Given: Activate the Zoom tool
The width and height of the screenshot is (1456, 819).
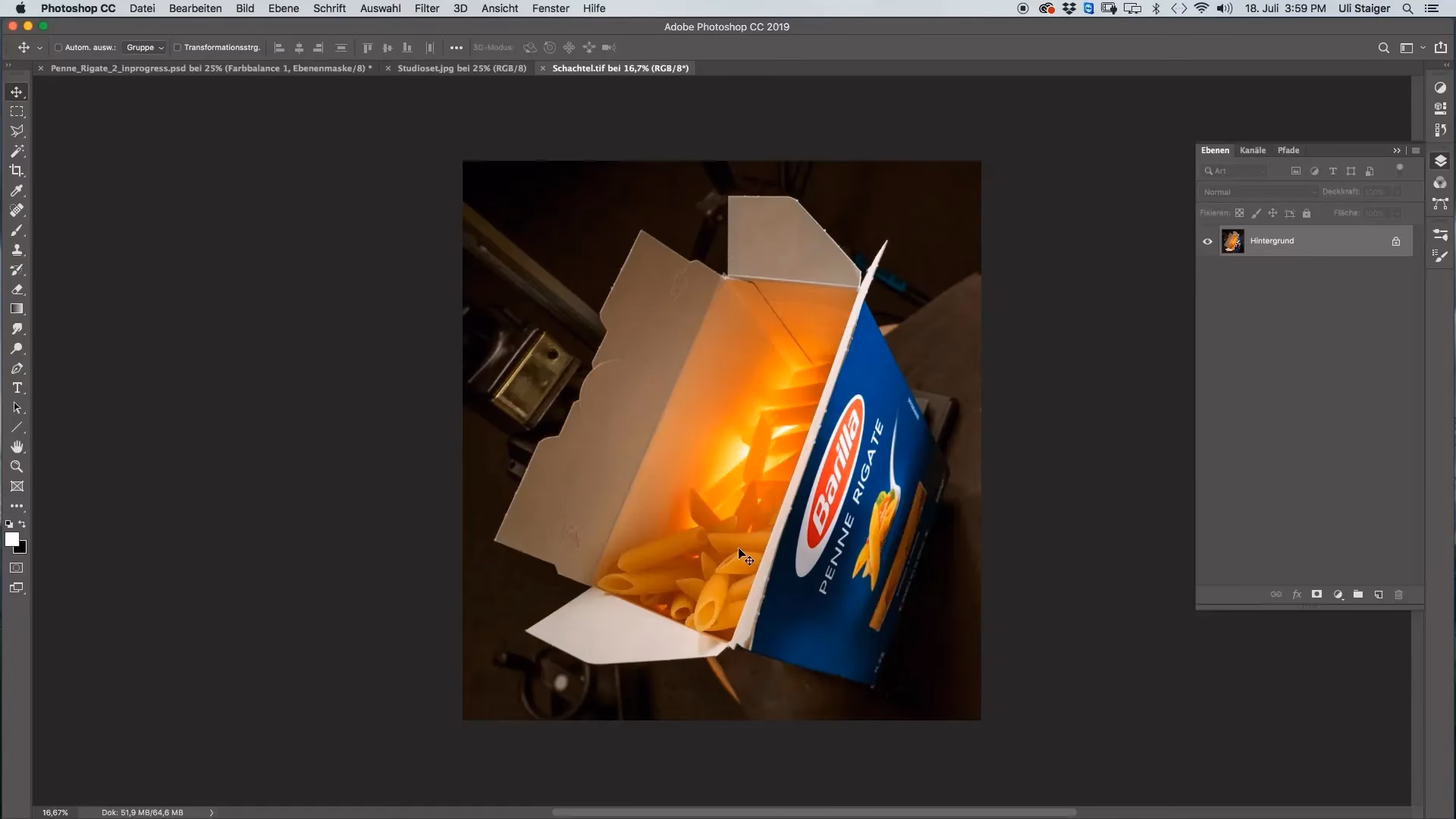Looking at the screenshot, I should tap(17, 466).
